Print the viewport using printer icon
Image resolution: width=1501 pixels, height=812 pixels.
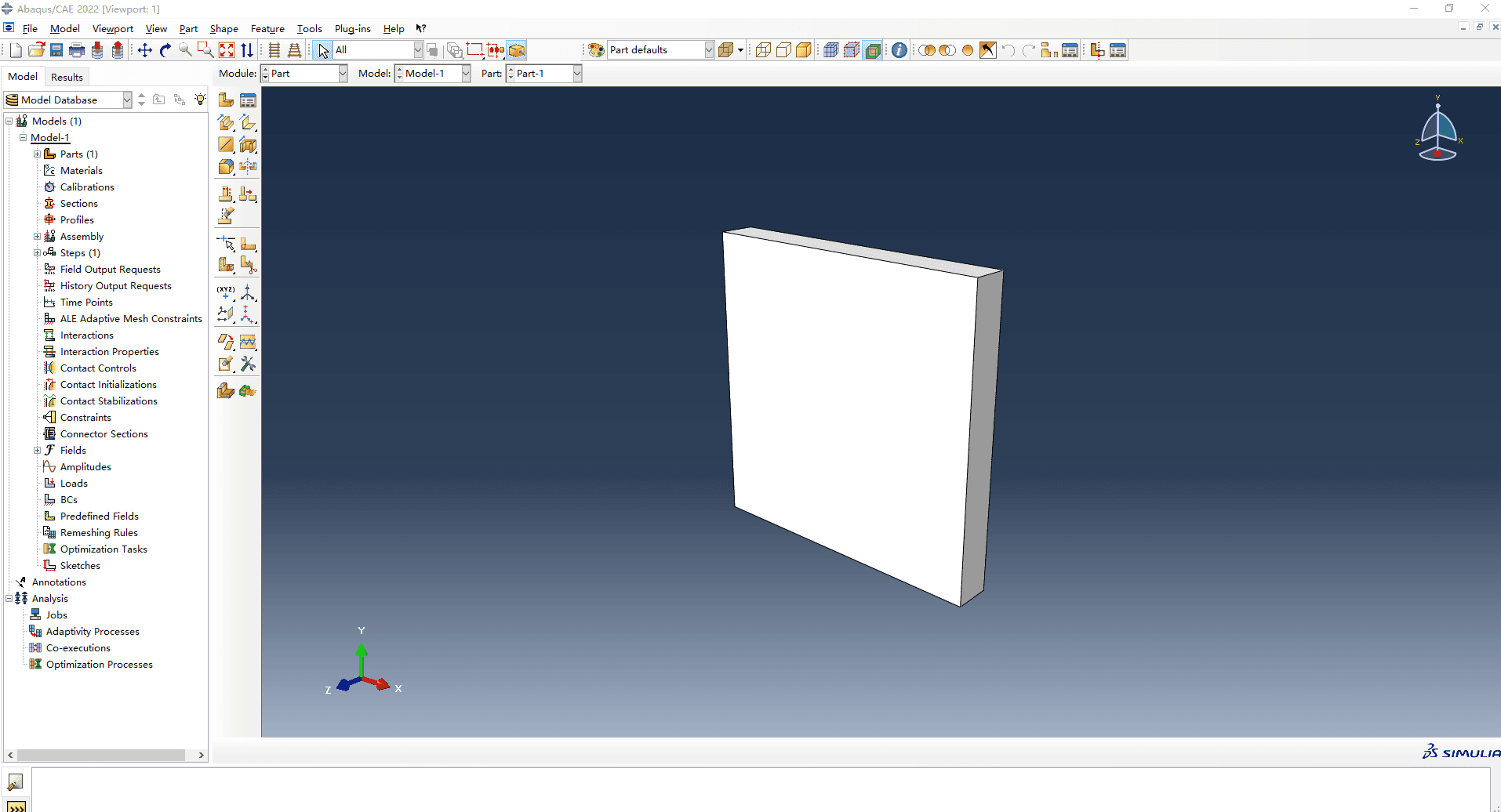(x=77, y=50)
